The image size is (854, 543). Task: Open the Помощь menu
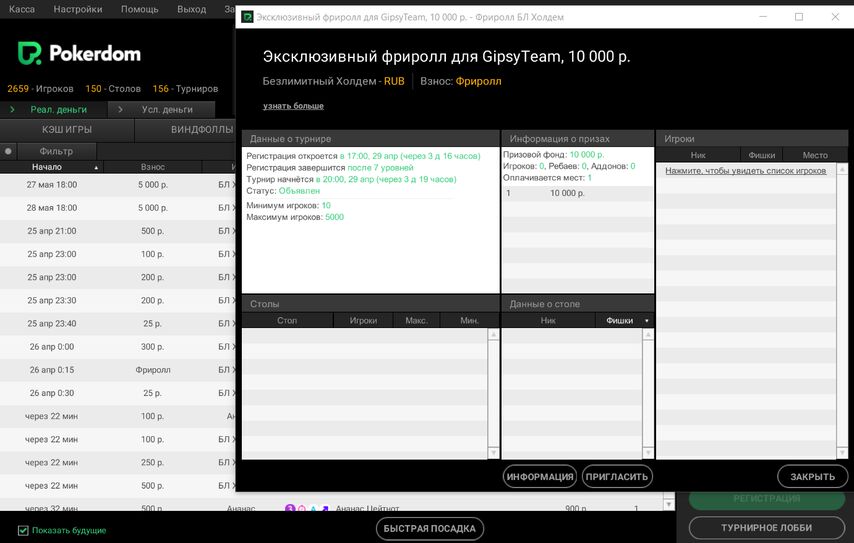pos(139,9)
